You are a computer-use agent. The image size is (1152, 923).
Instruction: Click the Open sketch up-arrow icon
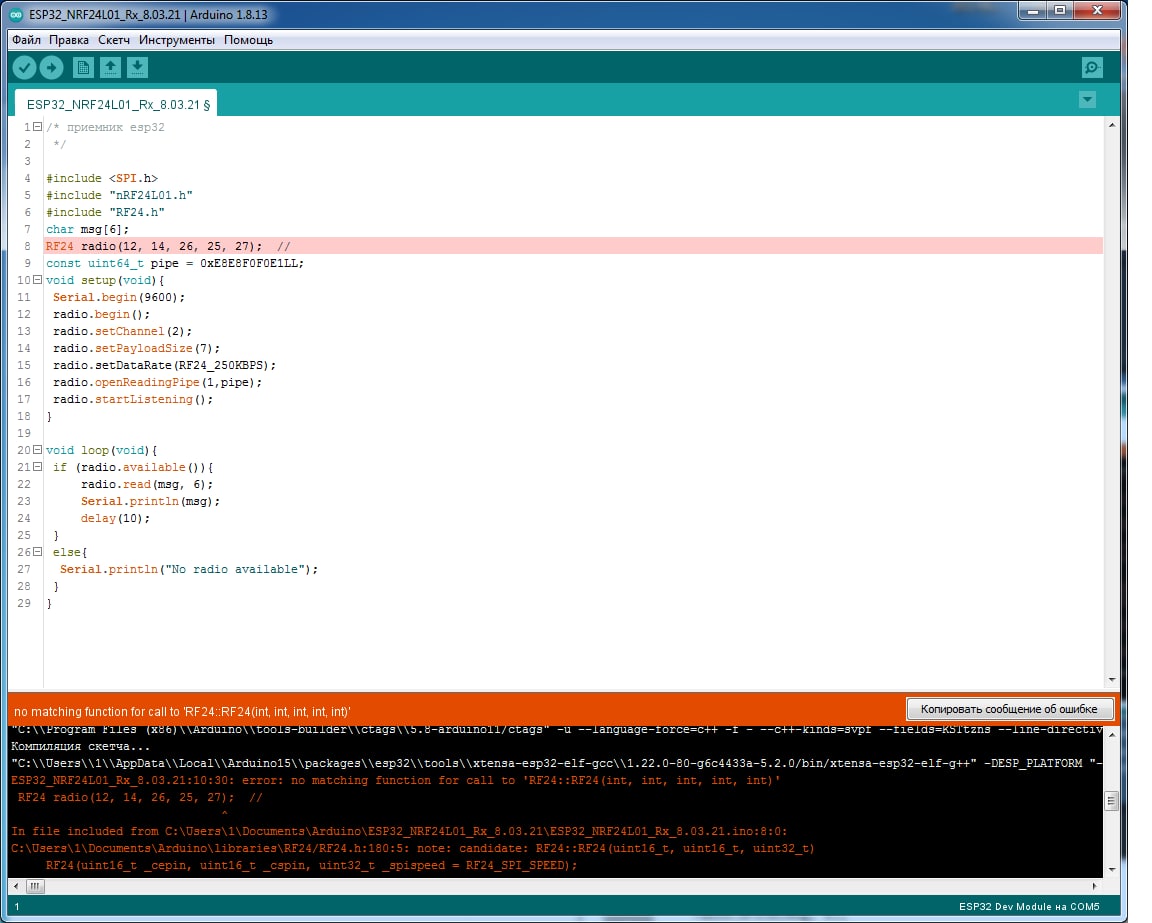point(111,67)
